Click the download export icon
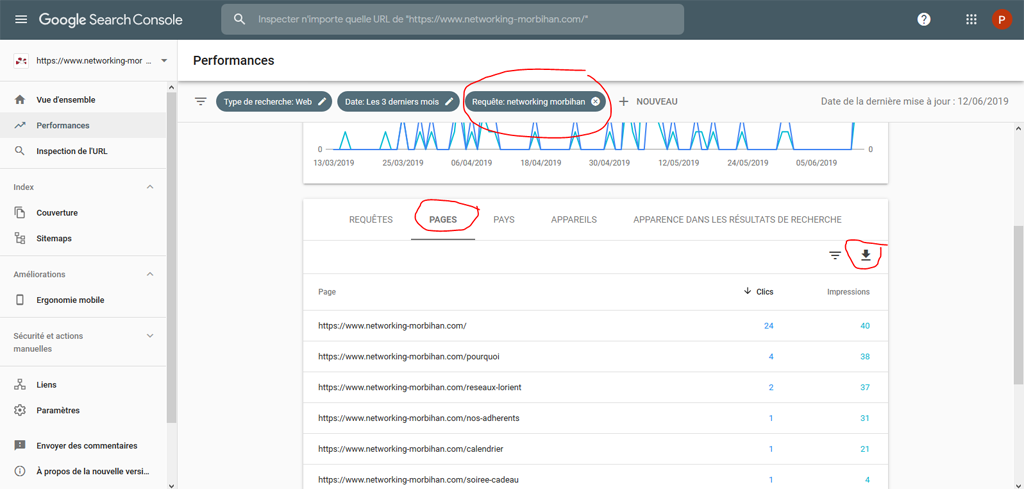Screen dimensions: 1024x489 866,255
